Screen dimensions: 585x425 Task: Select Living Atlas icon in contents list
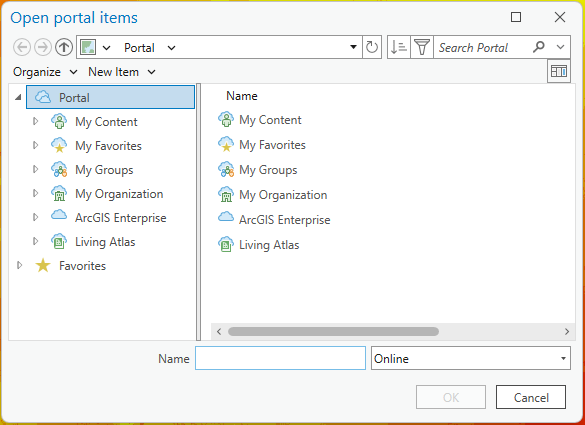click(x=226, y=244)
